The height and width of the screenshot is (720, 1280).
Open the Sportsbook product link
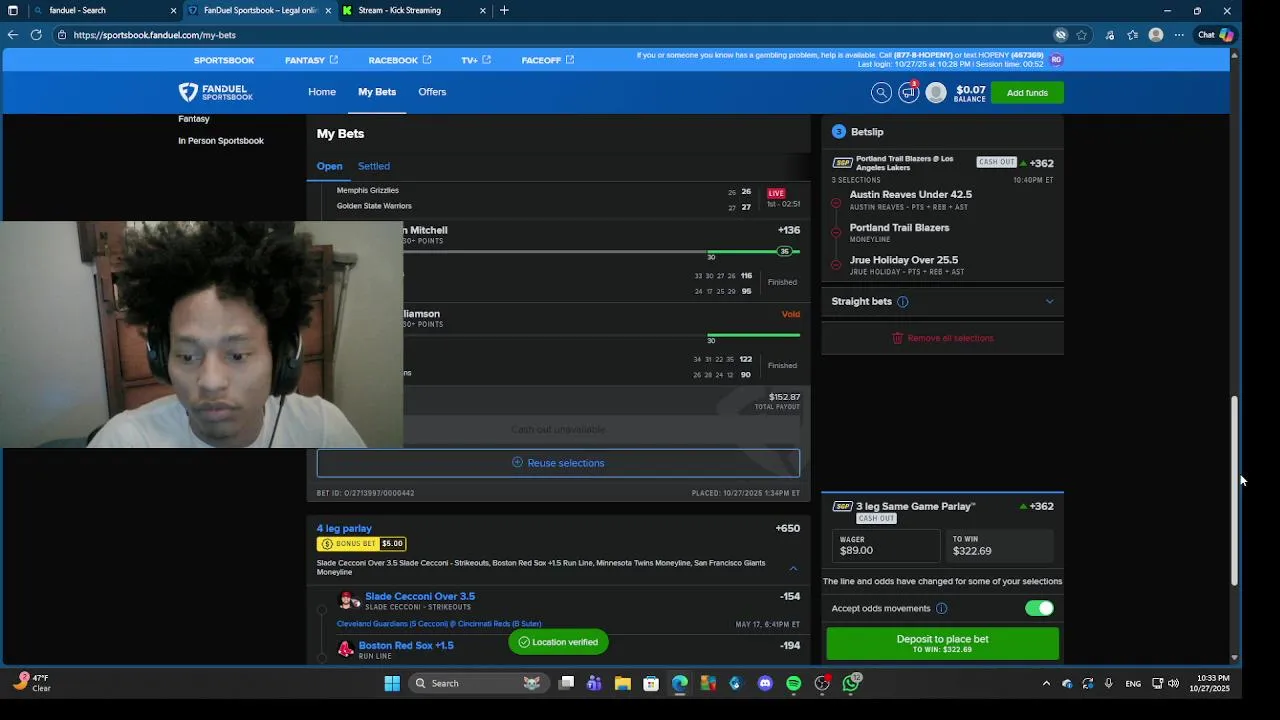click(224, 60)
